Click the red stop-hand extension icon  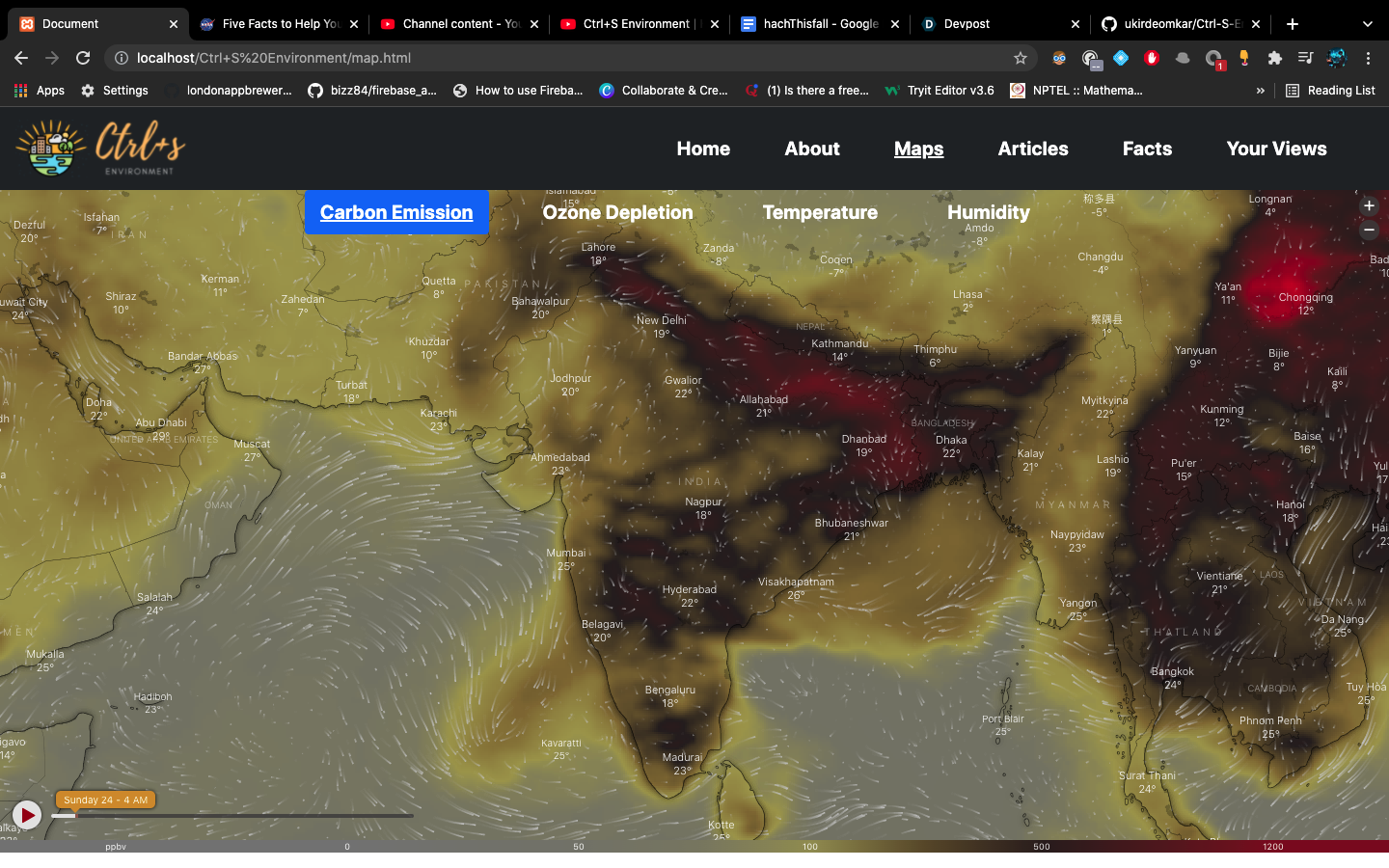coord(1152,58)
